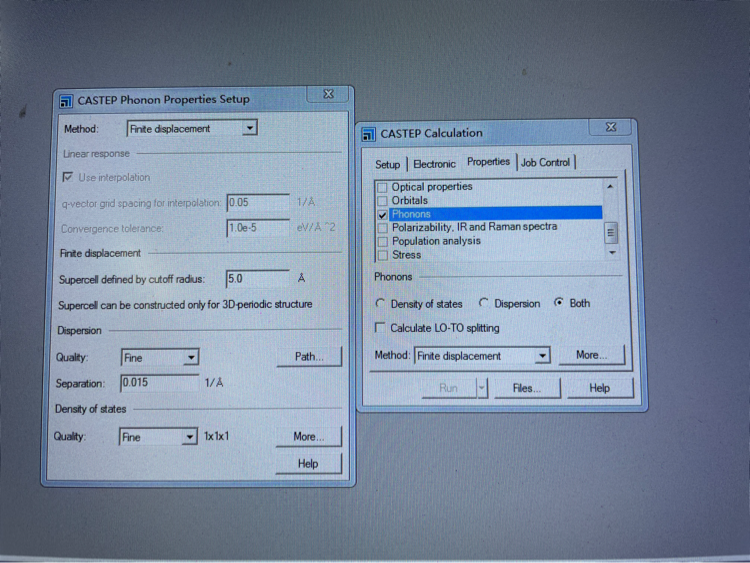
Task: Uncheck the Phonons property checkbox
Action: pos(382,214)
